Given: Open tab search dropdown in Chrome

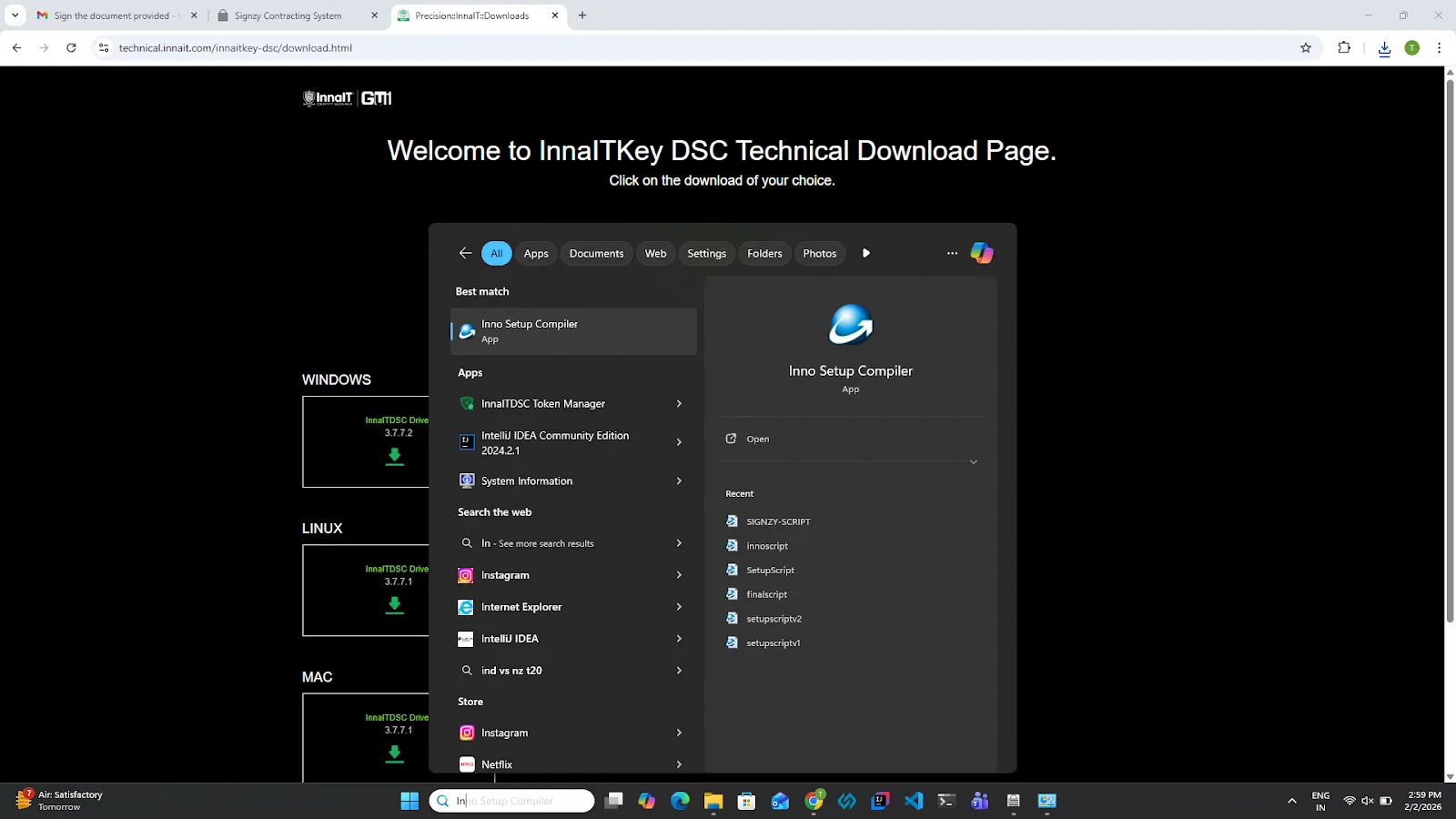Looking at the screenshot, I should (15, 15).
